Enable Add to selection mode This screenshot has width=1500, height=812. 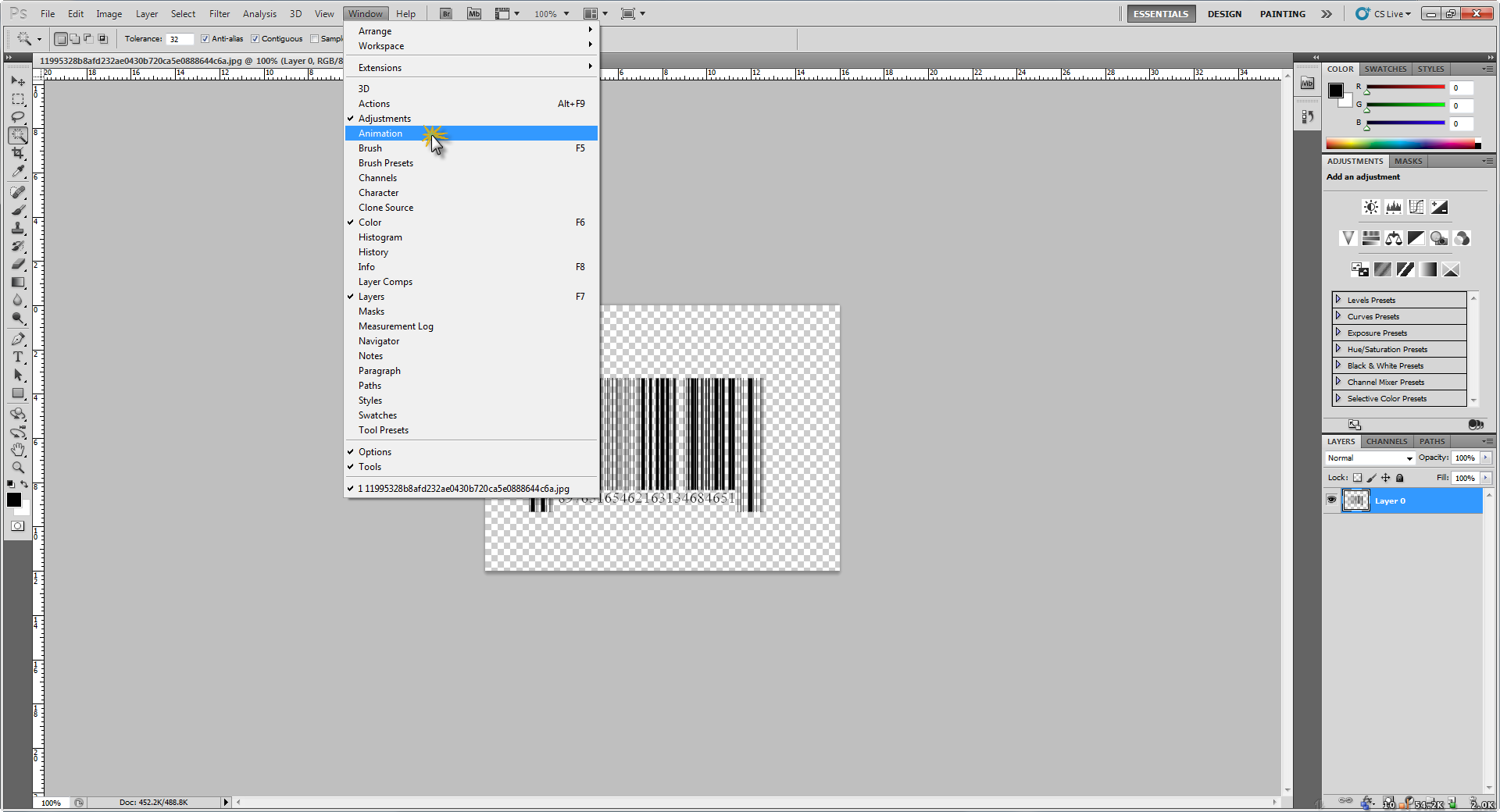pyautogui.click(x=74, y=39)
